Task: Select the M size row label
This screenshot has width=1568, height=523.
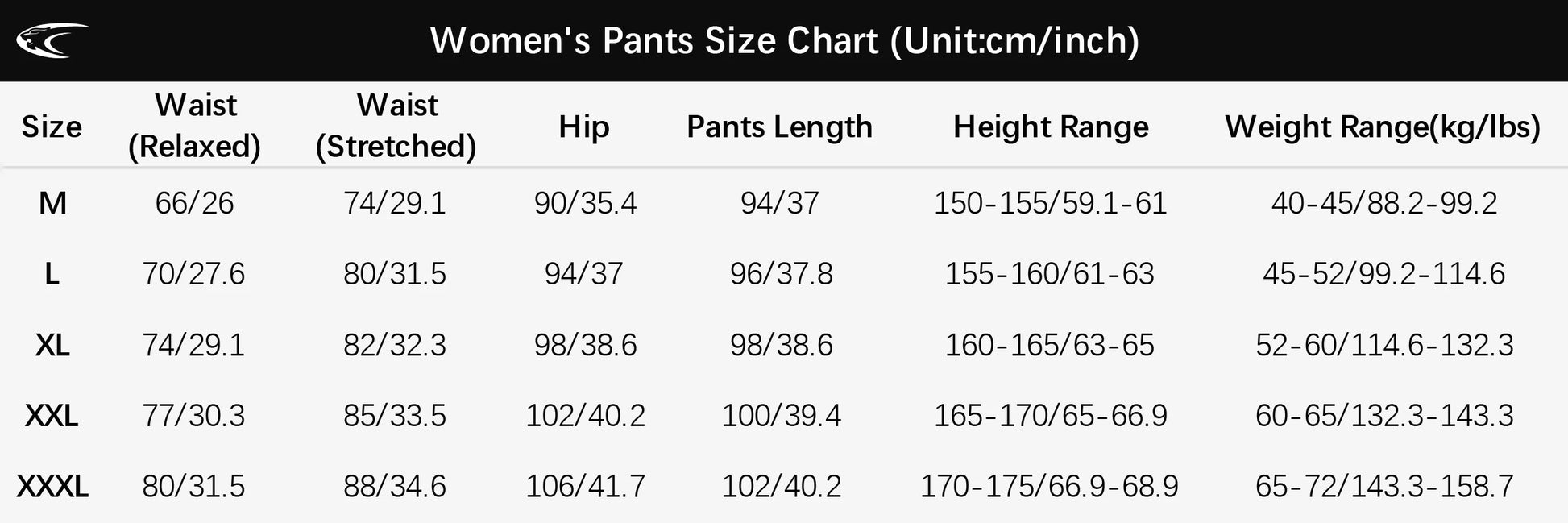Action: pos(52,203)
